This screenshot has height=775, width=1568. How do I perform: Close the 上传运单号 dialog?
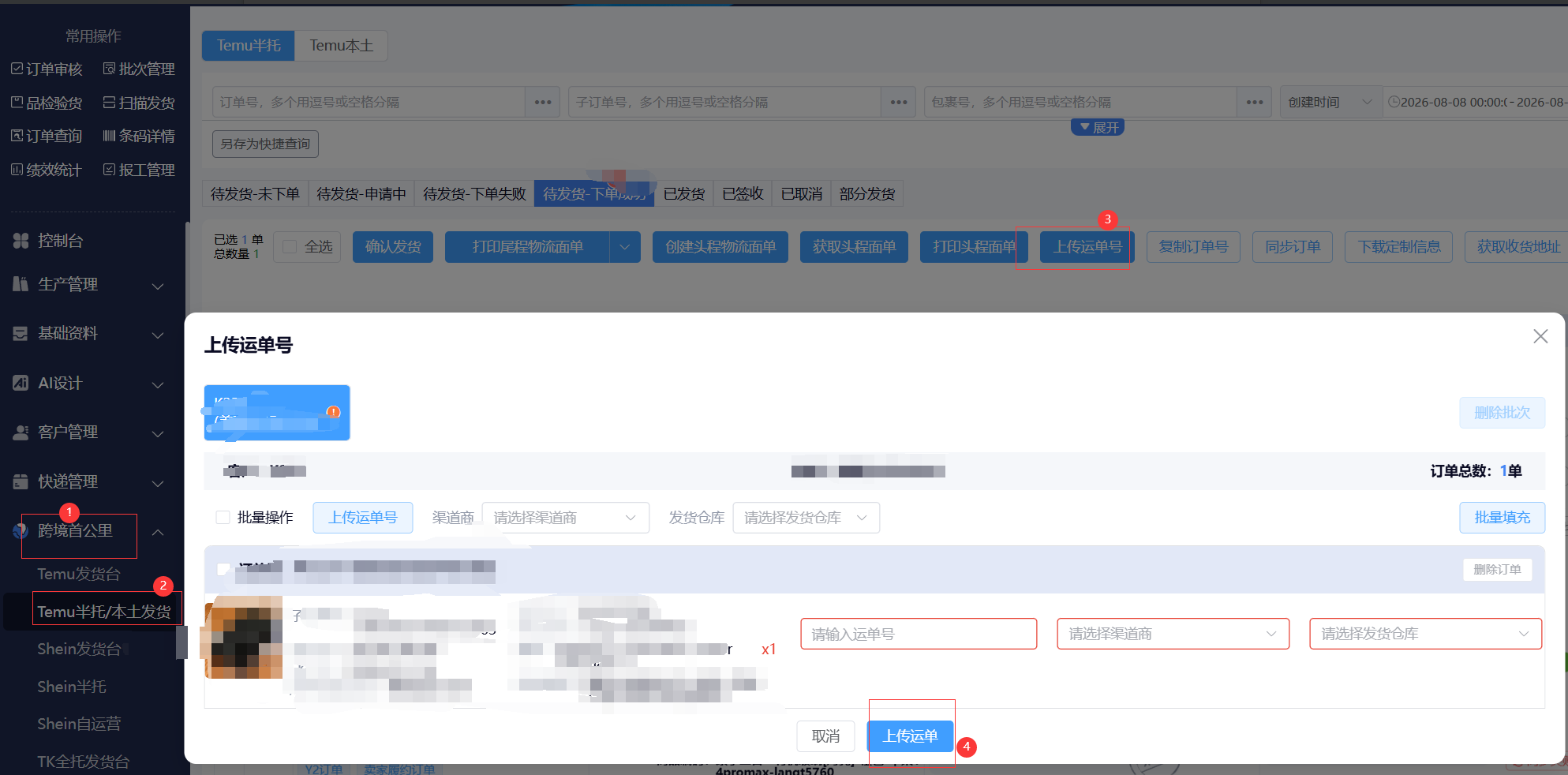coord(1540,336)
